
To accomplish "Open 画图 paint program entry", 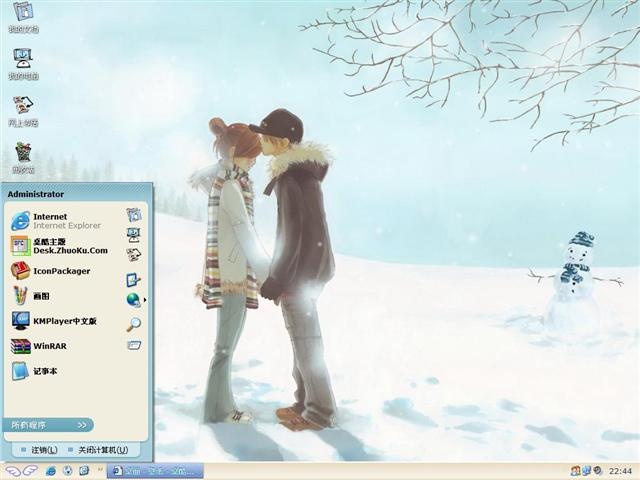I will [31, 296].
